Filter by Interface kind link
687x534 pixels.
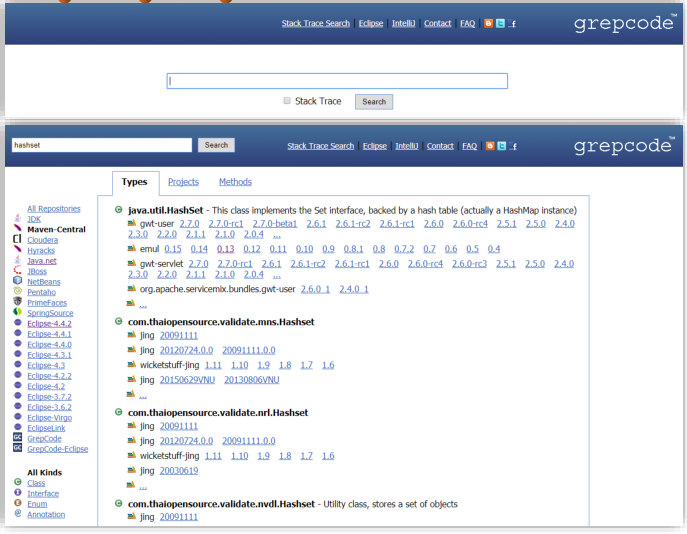[43, 494]
